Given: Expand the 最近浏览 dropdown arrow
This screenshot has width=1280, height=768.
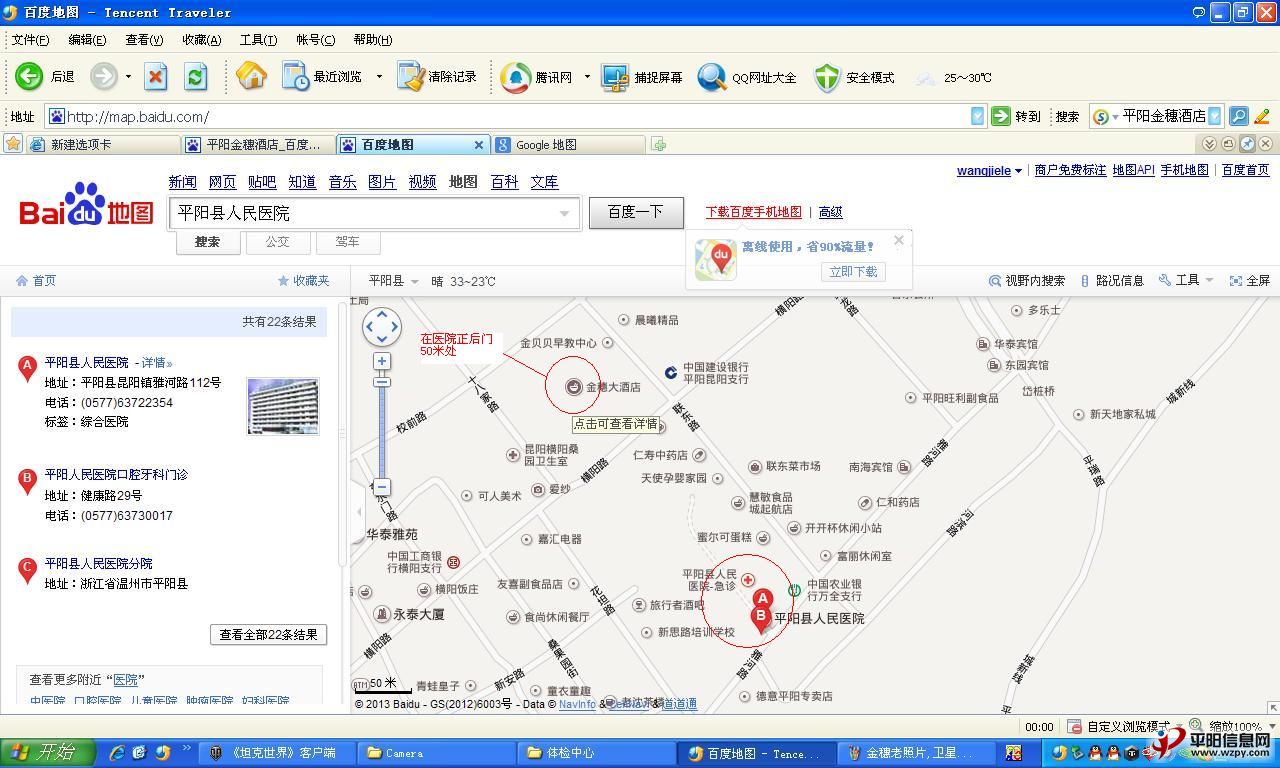Looking at the screenshot, I should pos(379,77).
